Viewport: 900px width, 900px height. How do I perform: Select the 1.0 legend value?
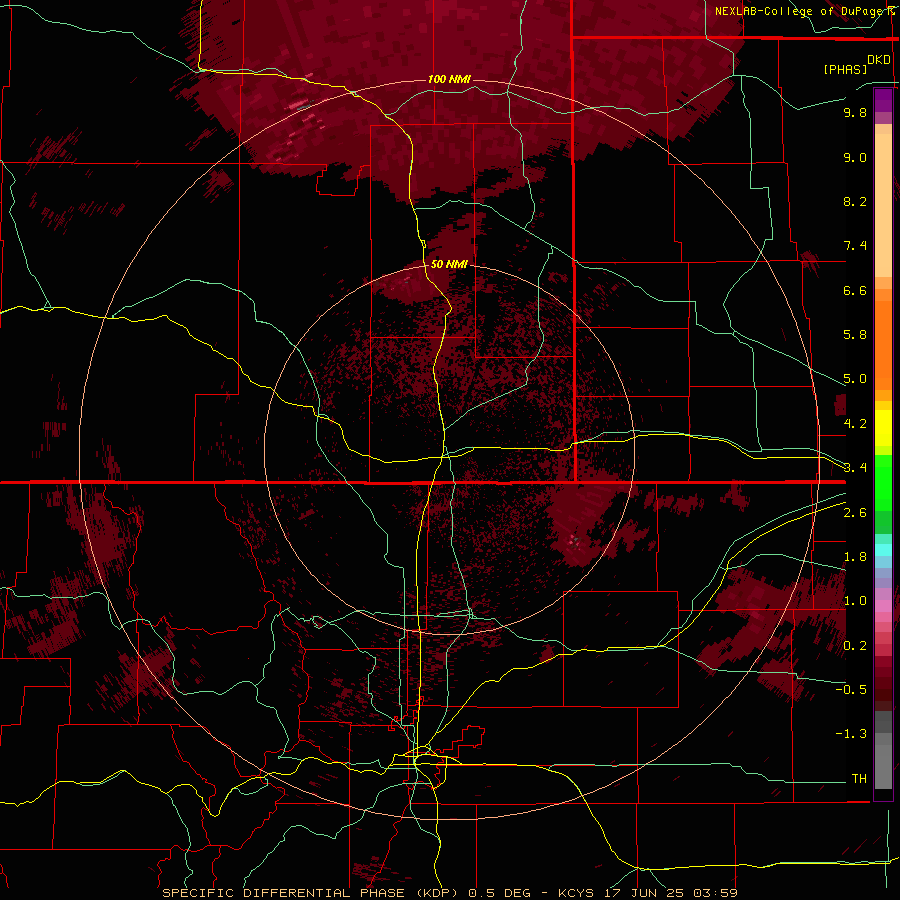coord(855,601)
